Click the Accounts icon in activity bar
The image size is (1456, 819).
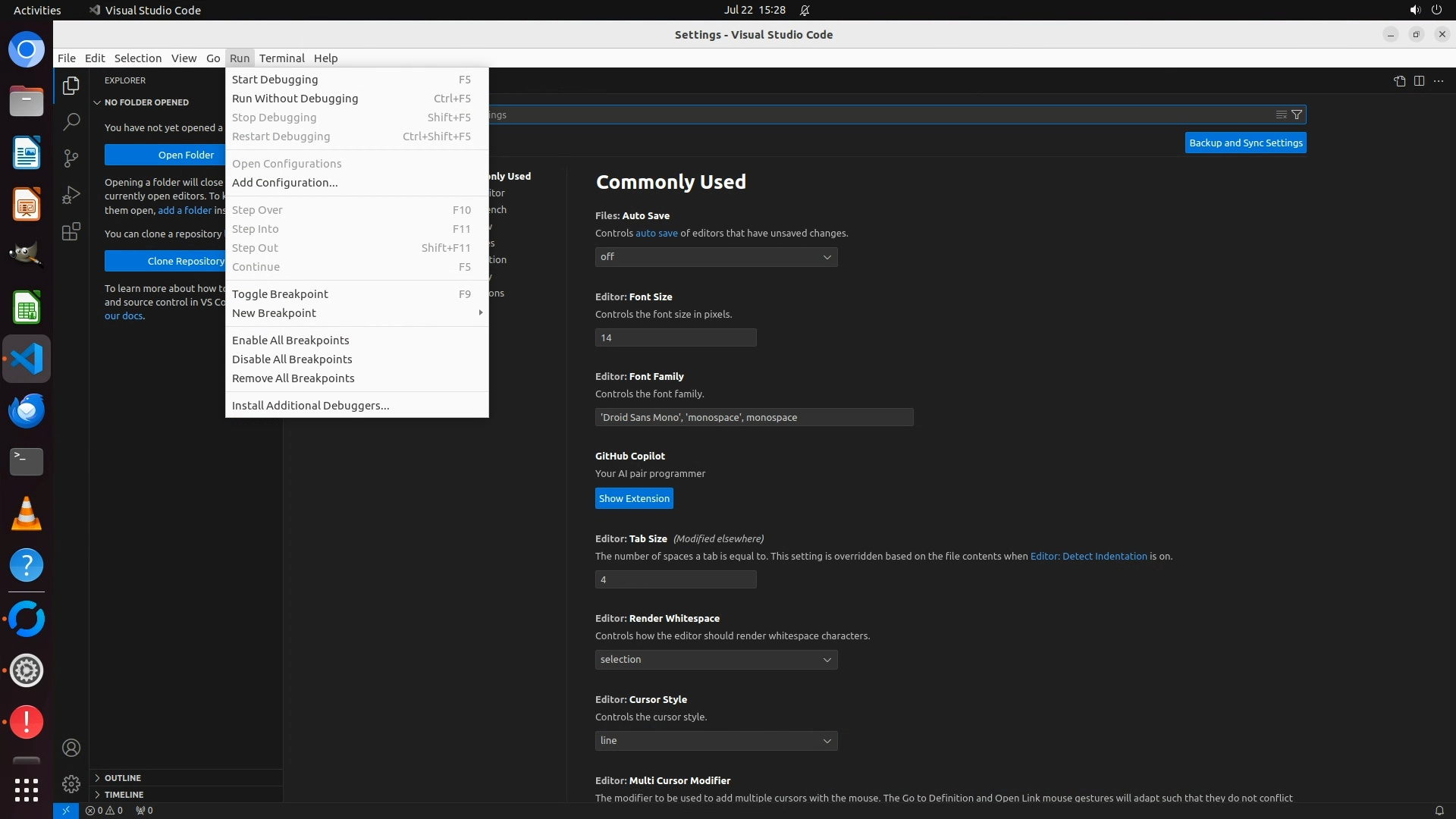[71, 748]
